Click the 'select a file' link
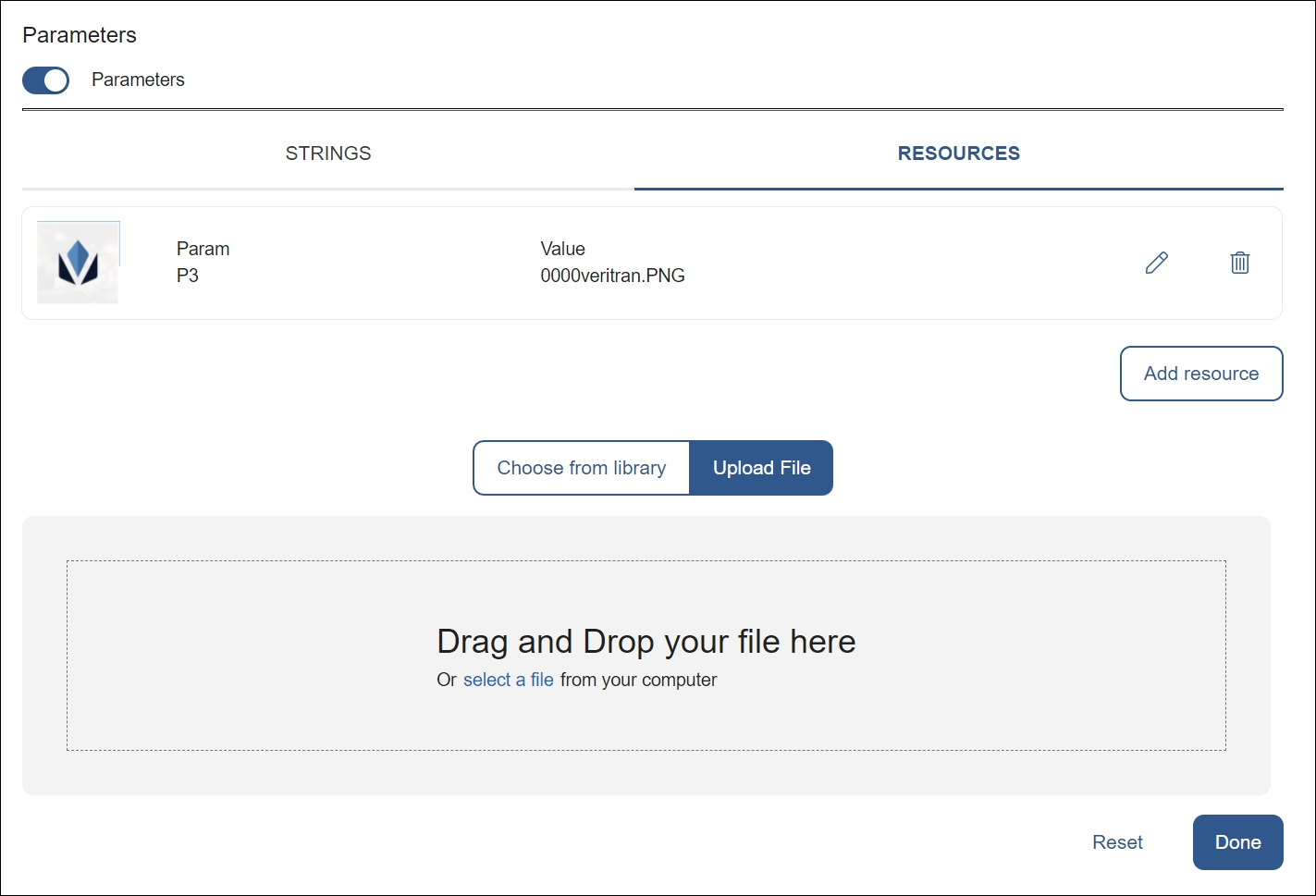 (x=508, y=680)
